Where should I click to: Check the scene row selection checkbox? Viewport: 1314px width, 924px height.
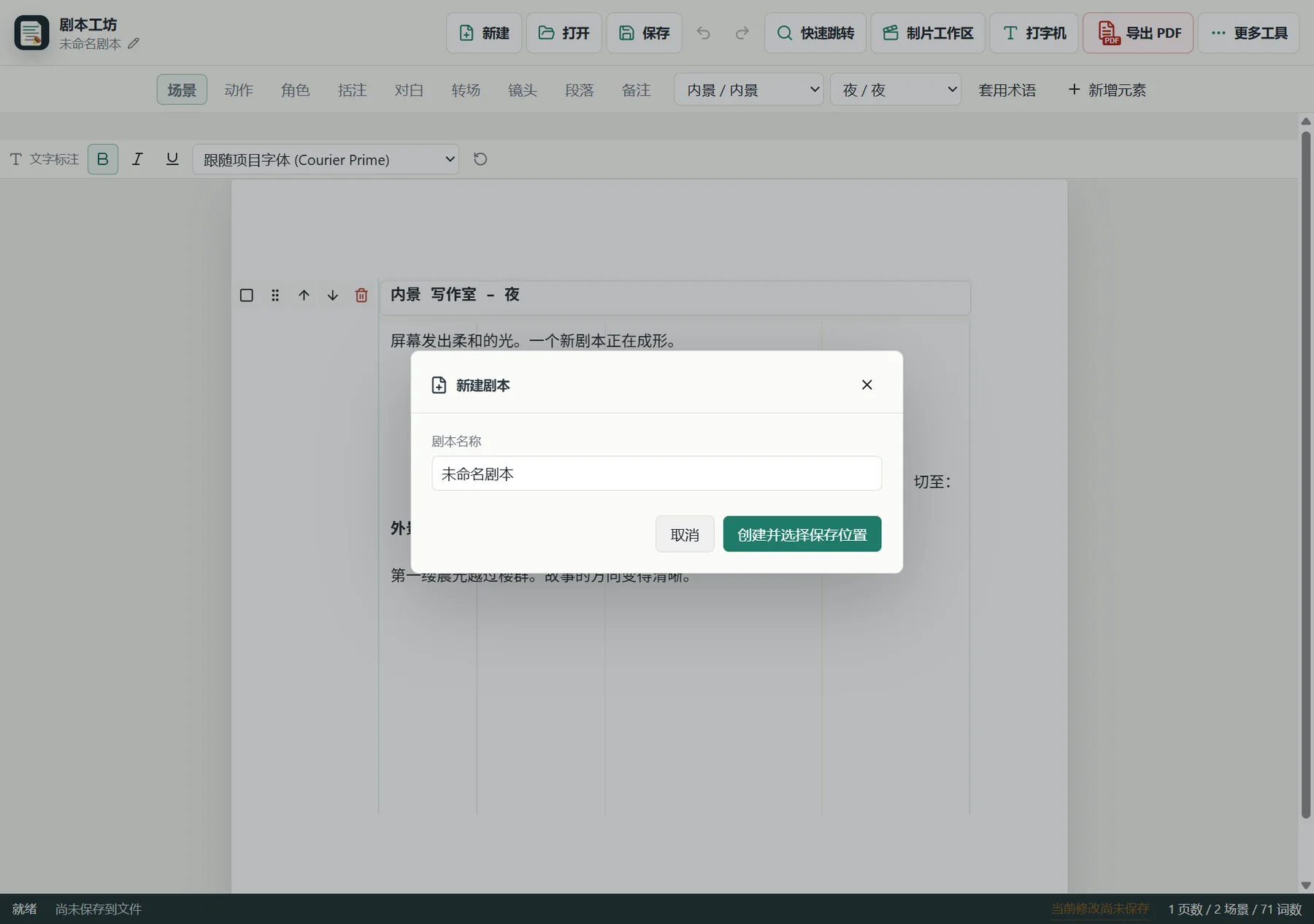(247, 296)
